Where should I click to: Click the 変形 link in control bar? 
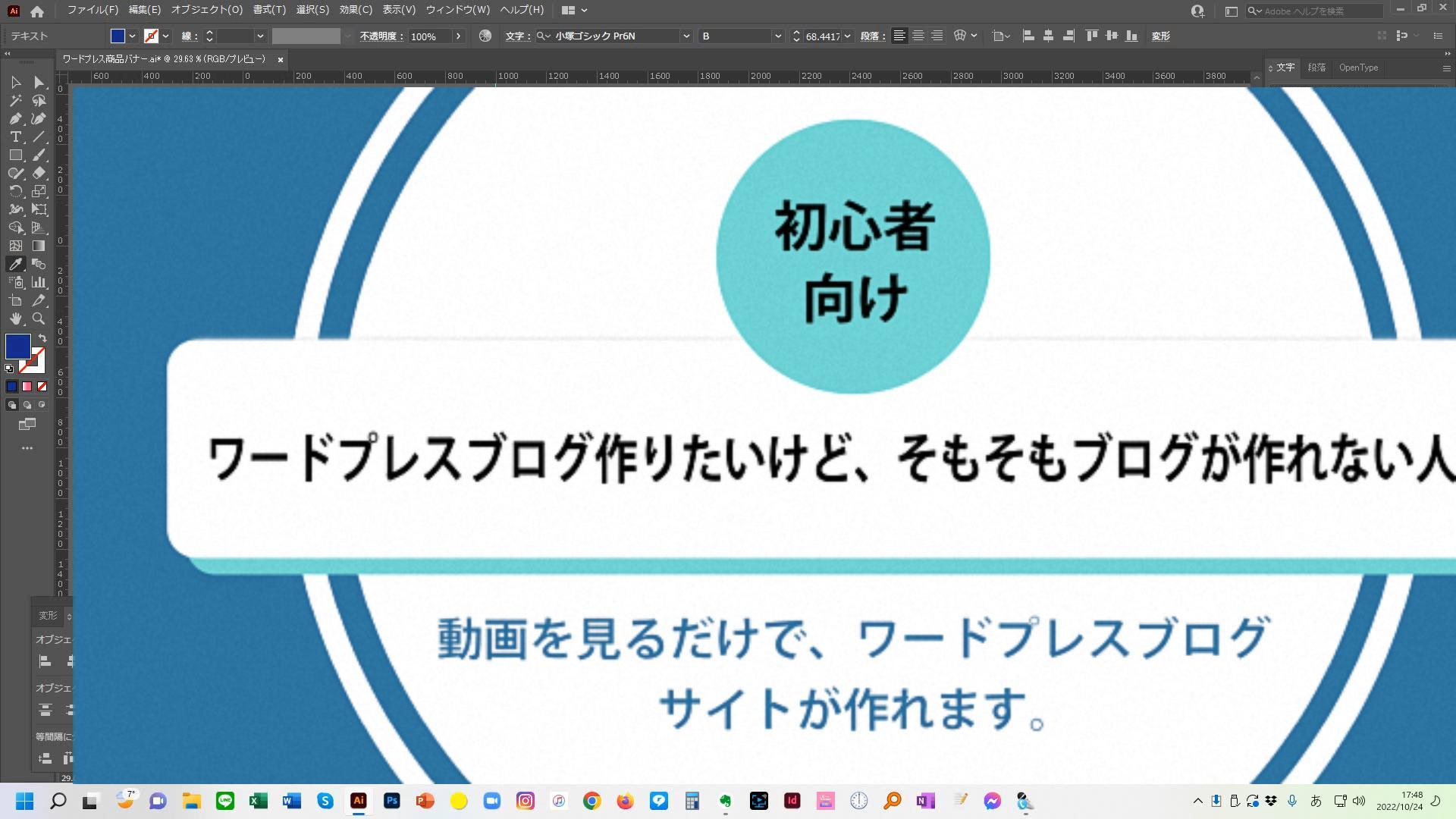coord(1160,36)
